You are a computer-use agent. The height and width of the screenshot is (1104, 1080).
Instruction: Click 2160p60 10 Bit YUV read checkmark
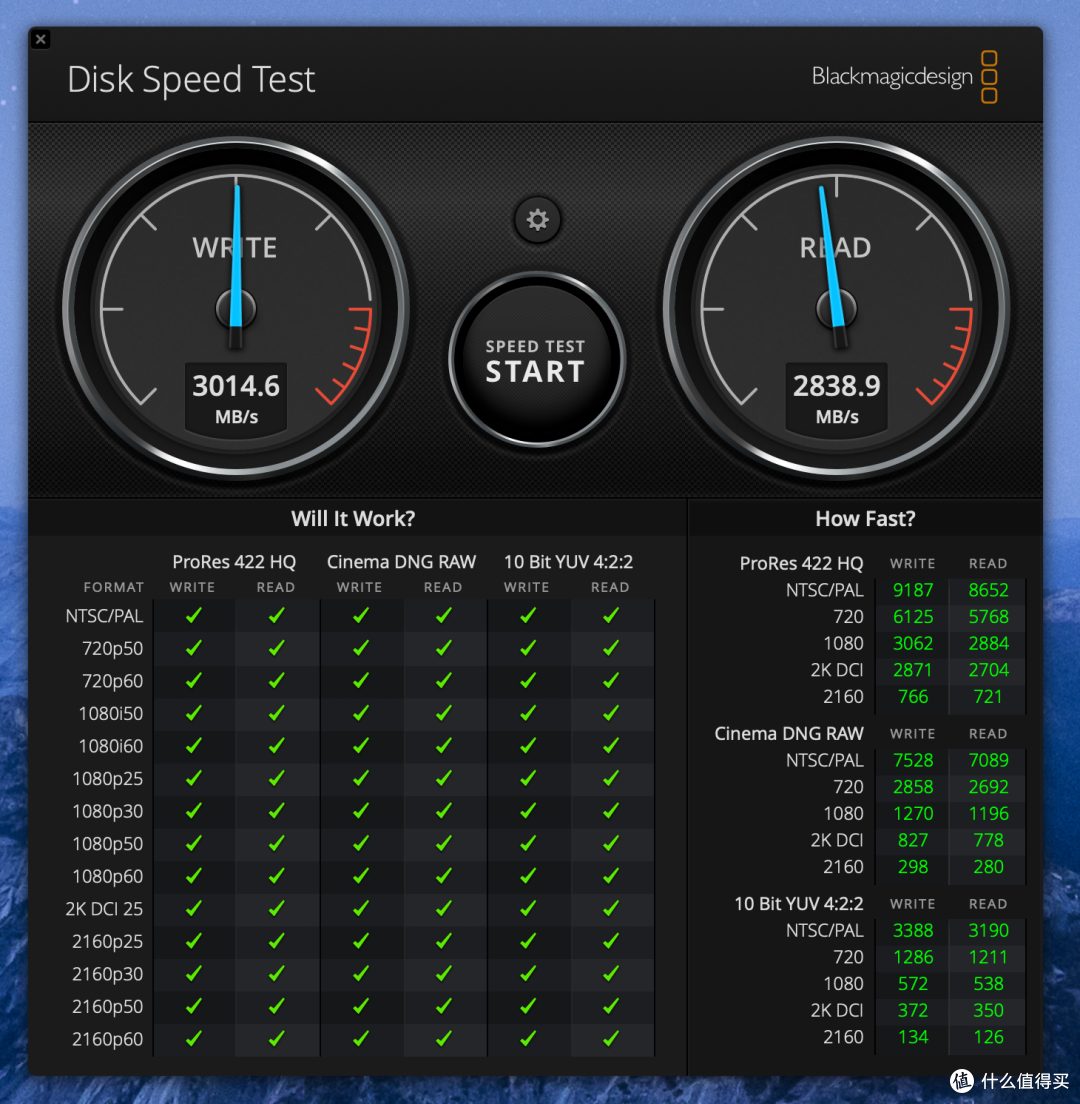pos(611,1038)
